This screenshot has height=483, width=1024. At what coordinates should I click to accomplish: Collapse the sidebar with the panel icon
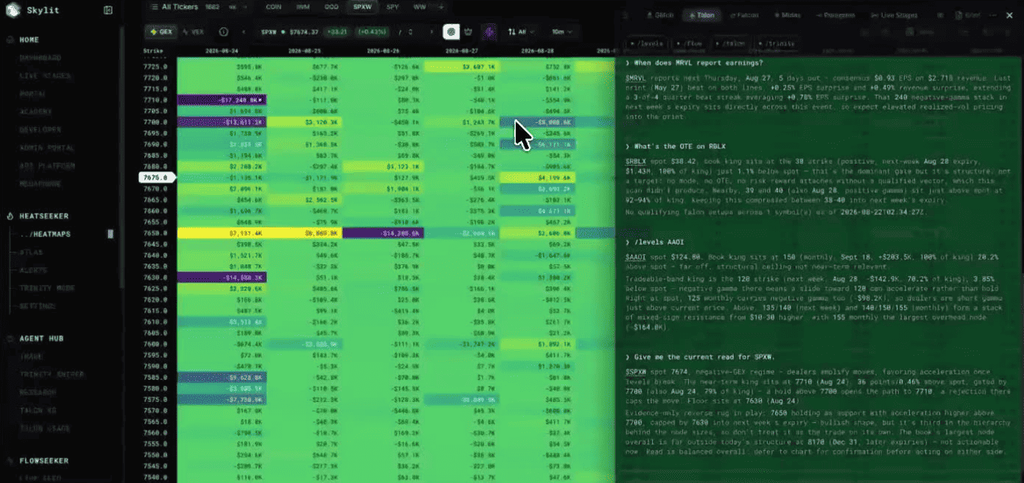point(108,10)
